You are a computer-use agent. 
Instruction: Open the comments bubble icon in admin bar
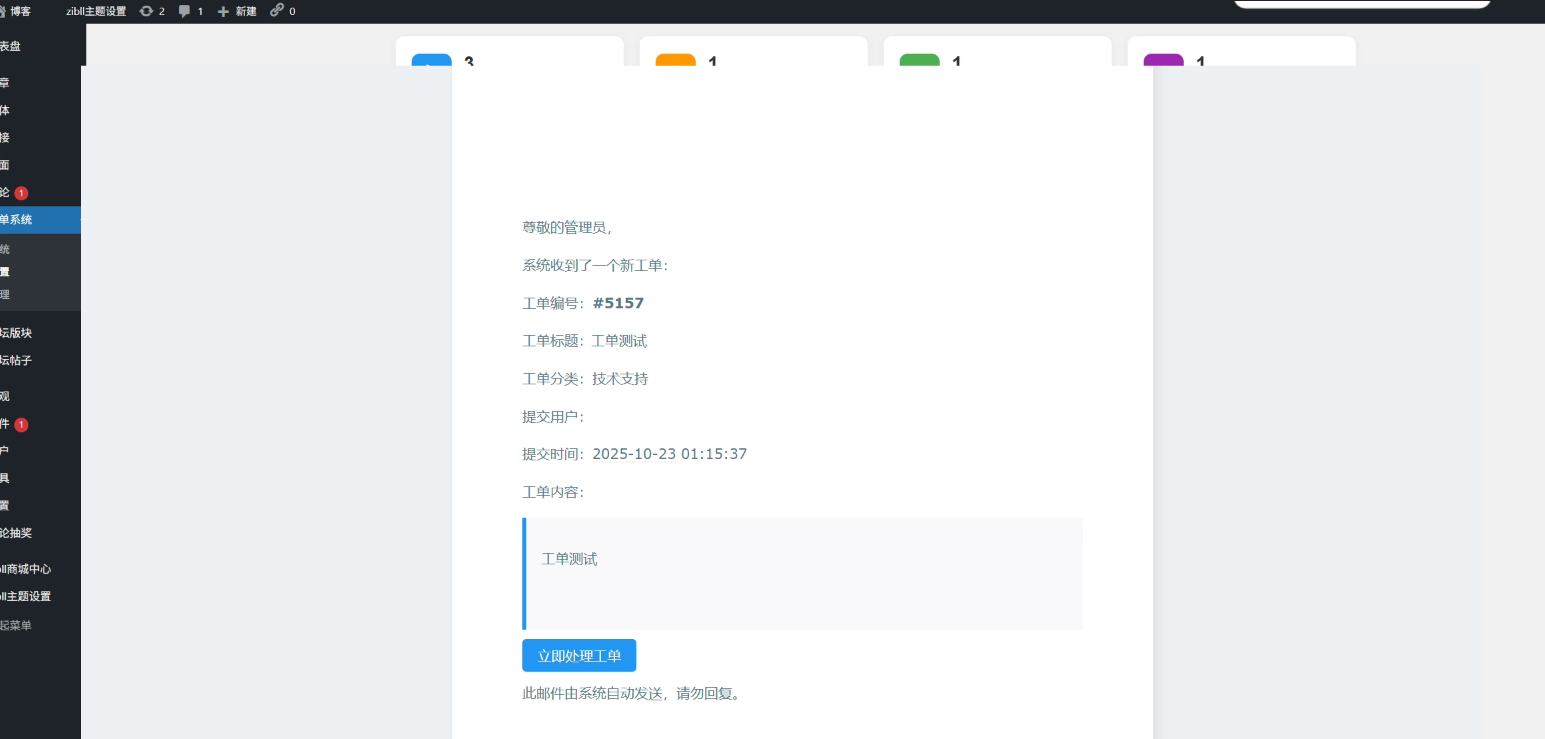coord(184,11)
